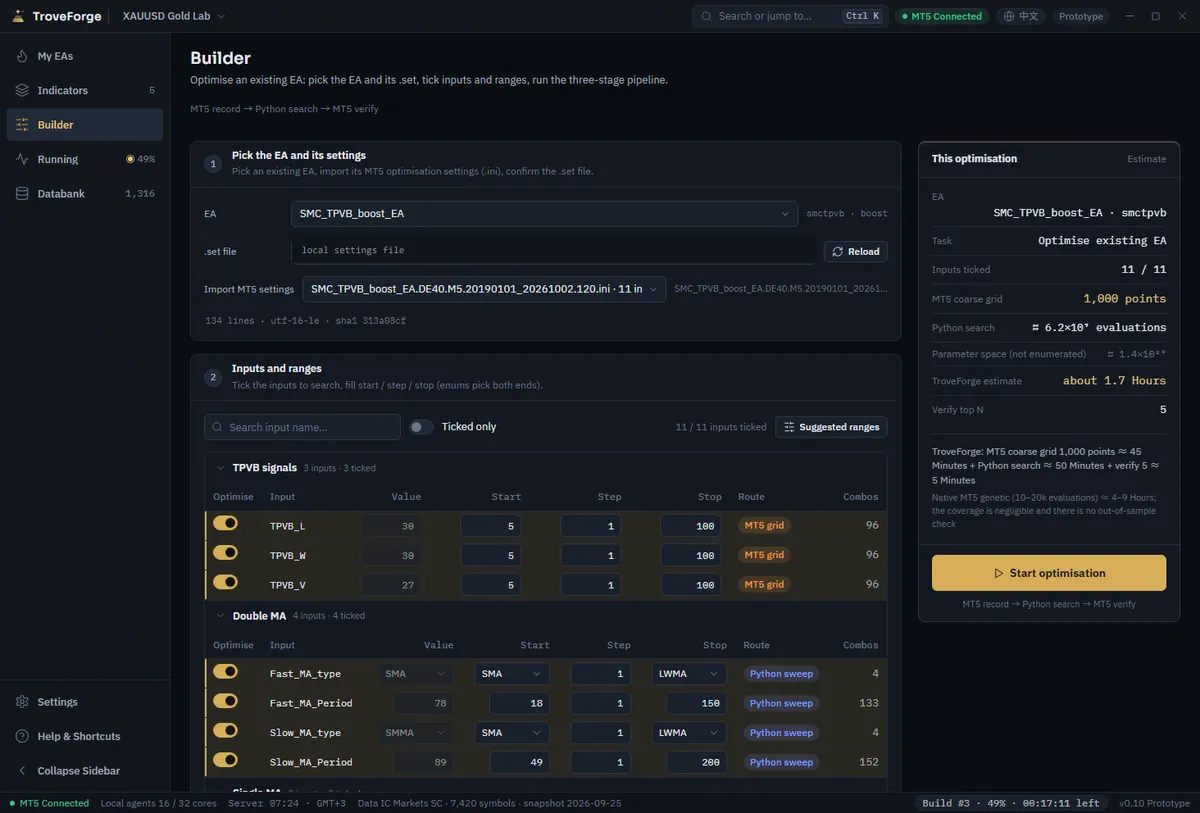
Task: Open Settings gear icon in sidebar
Action: tap(22, 702)
